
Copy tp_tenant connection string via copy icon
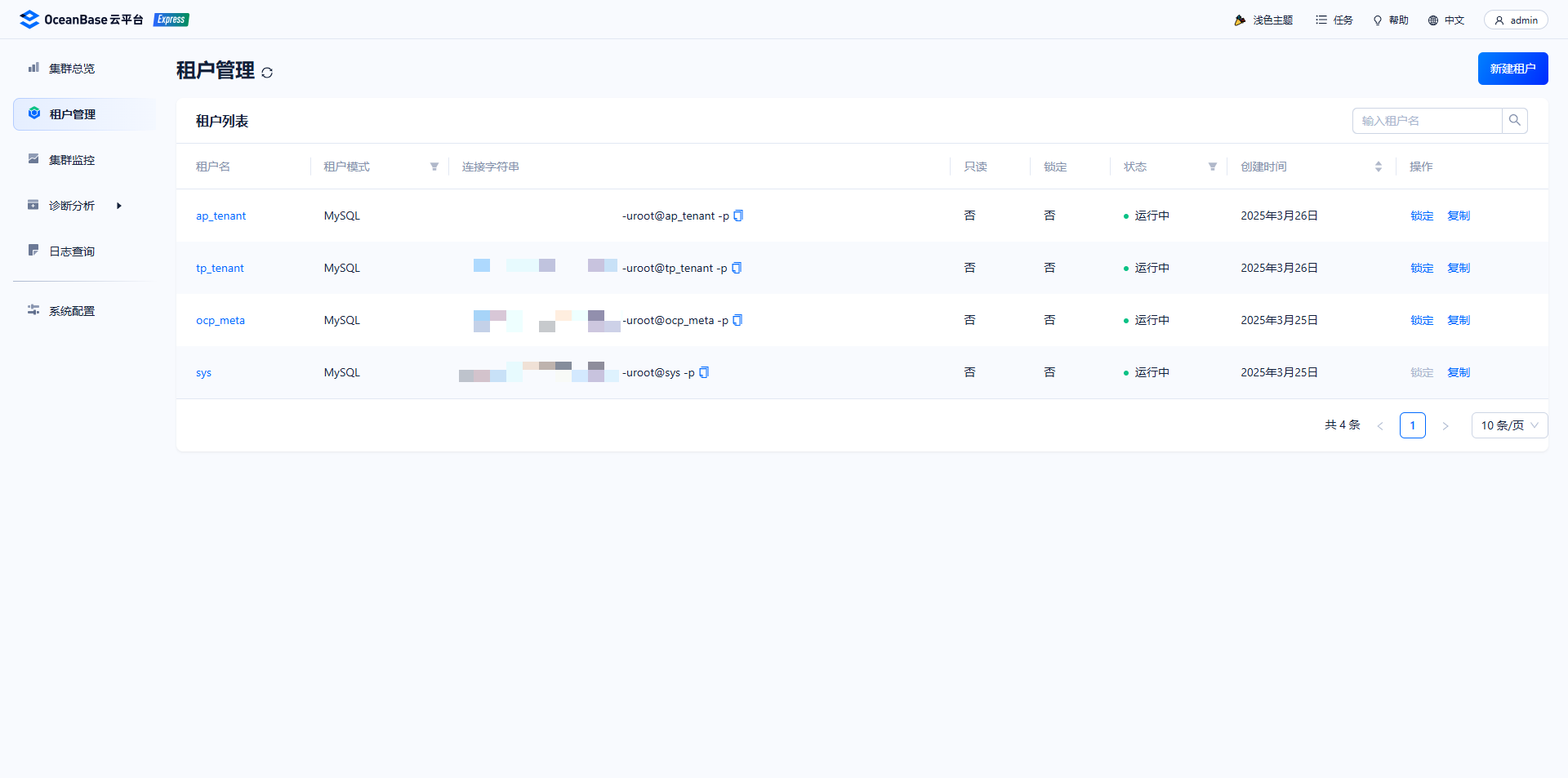pyautogui.click(x=737, y=268)
